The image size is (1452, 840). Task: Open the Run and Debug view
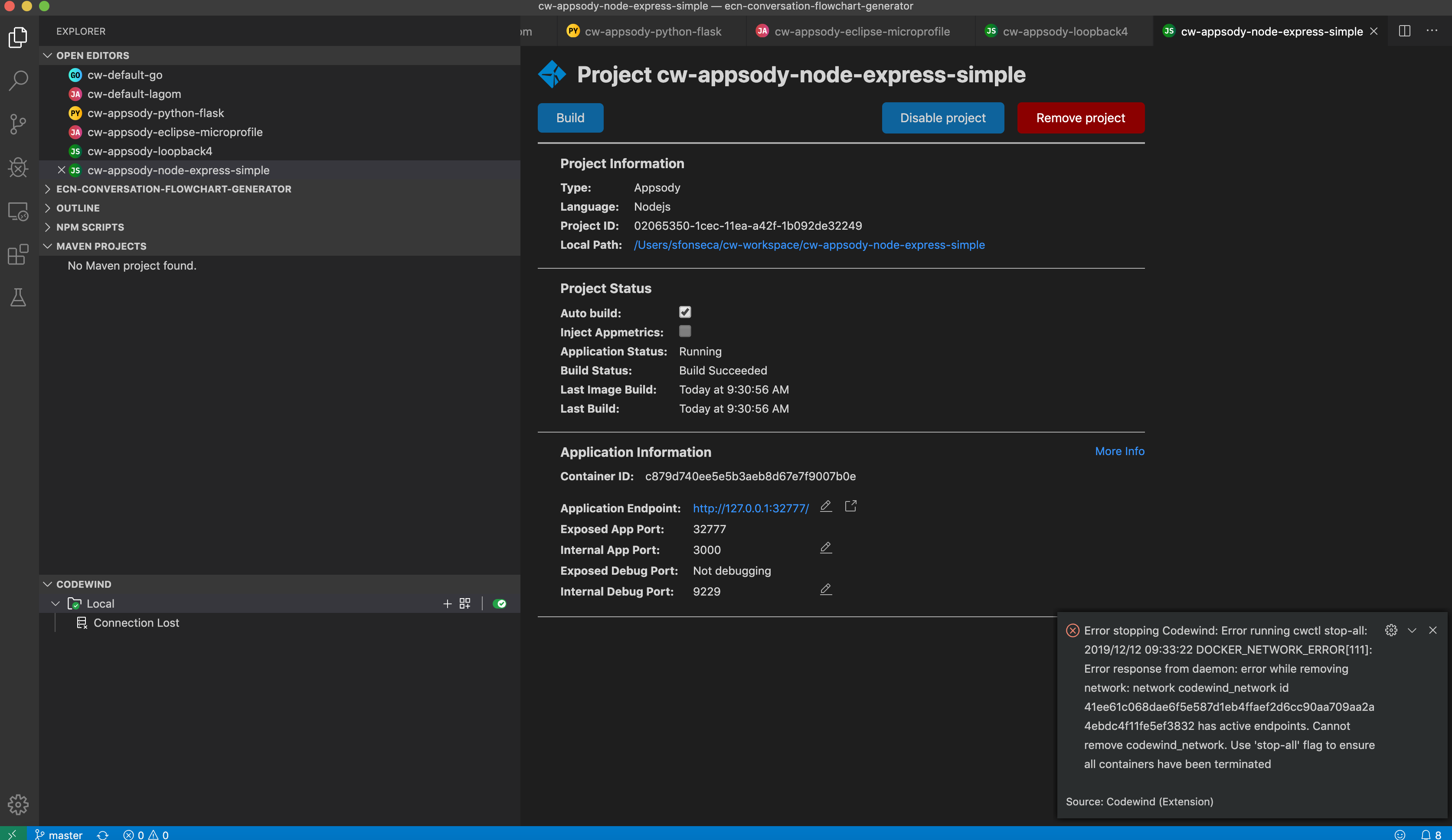(19, 168)
